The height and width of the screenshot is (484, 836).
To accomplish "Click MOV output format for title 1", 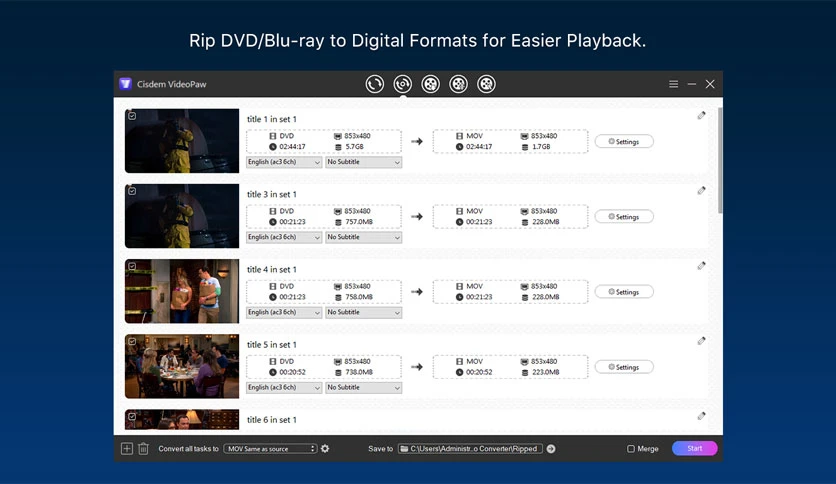I will [474, 136].
